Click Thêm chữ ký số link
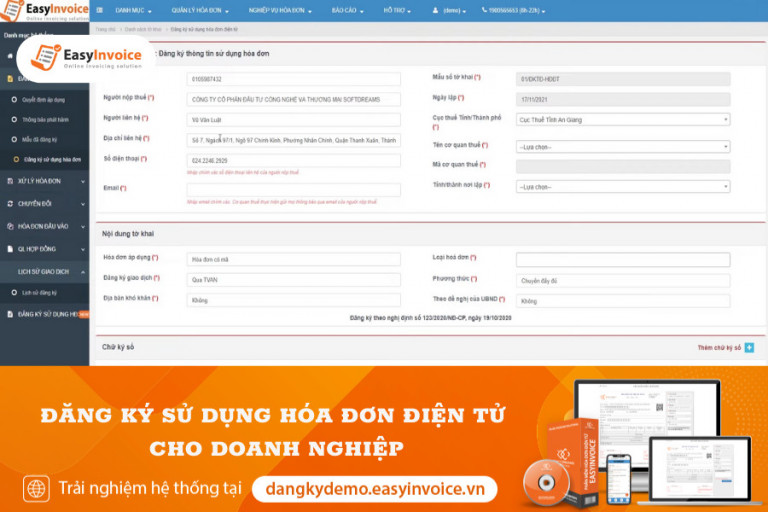 pos(719,347)
